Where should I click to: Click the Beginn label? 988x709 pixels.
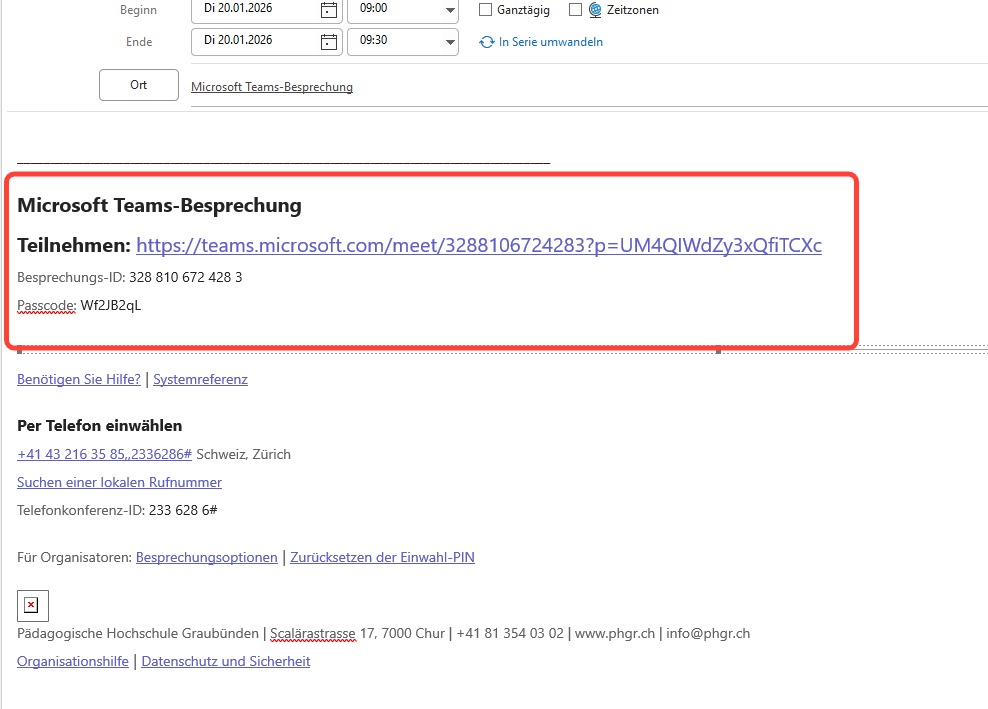[x=138, y=10]
